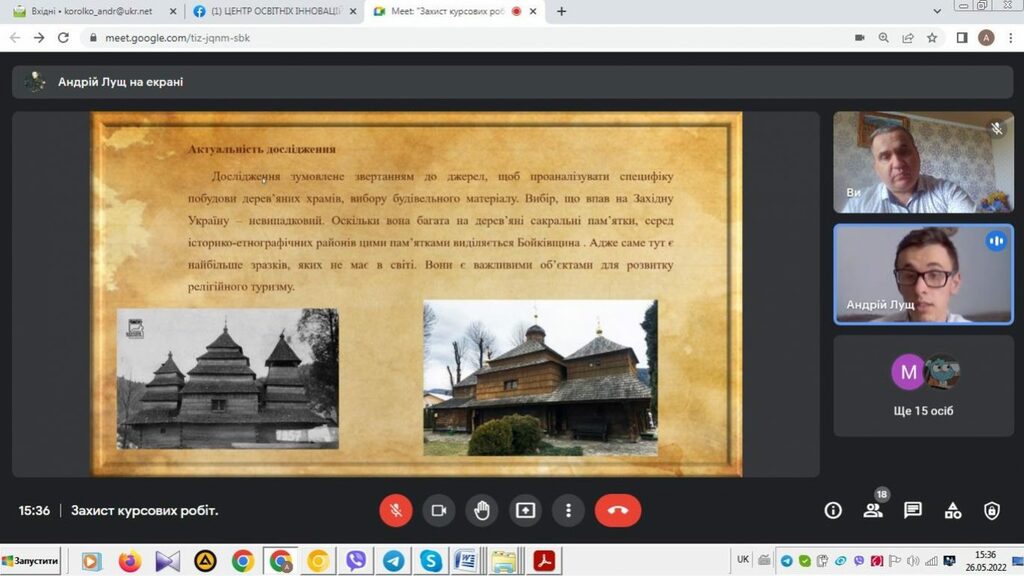Click the Present now screen share icon
The height and width of the screenshot is (576, 1024).
click(525, 510)
